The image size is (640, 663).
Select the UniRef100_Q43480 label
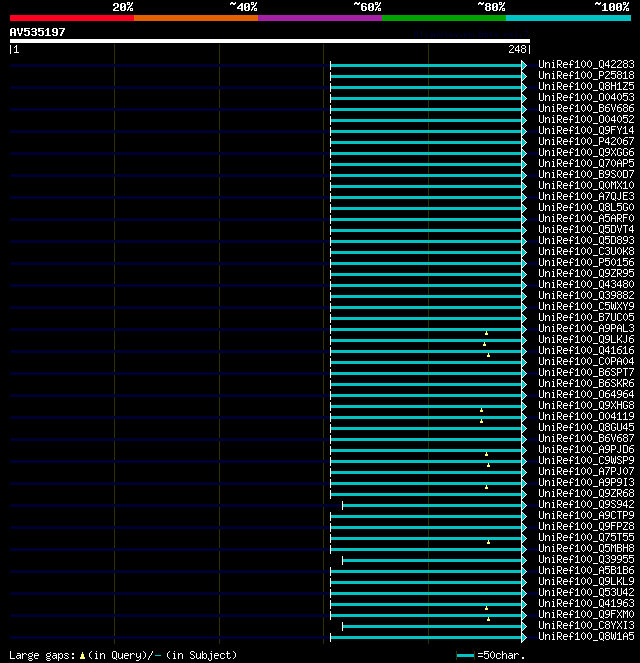point(586,284)
